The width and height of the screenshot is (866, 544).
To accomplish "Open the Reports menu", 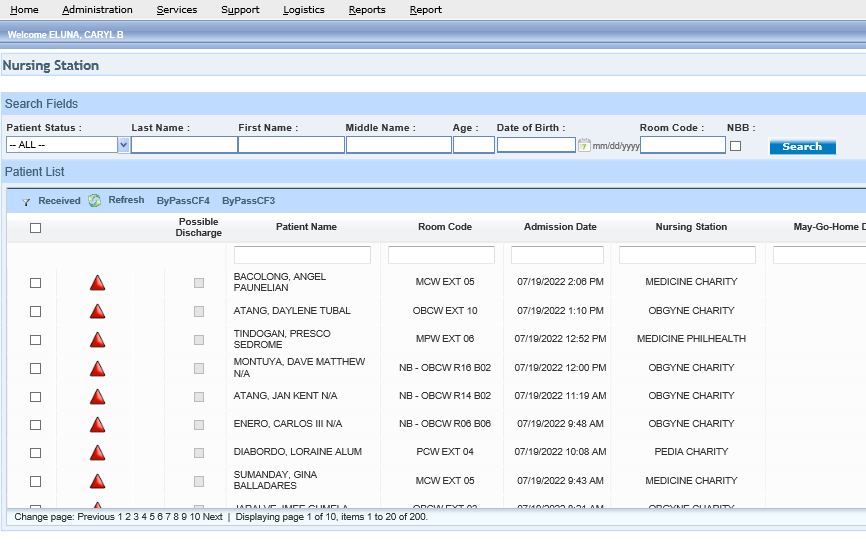I will (367, 10).
